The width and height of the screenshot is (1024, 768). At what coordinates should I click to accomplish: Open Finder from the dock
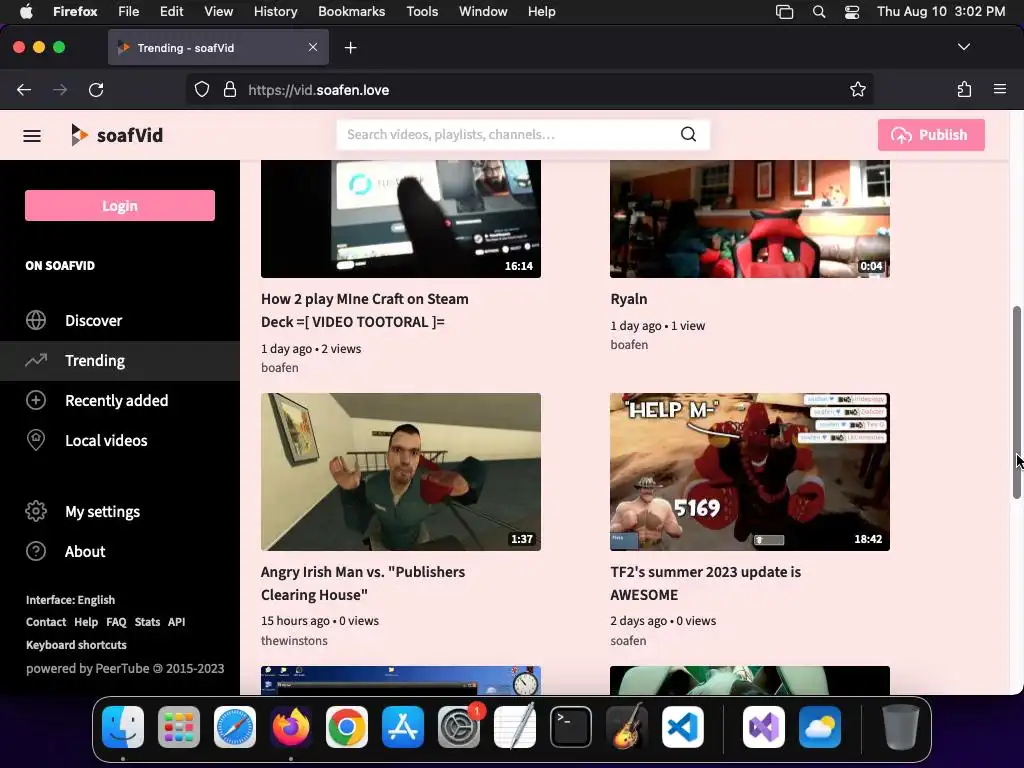coord(123,727)
